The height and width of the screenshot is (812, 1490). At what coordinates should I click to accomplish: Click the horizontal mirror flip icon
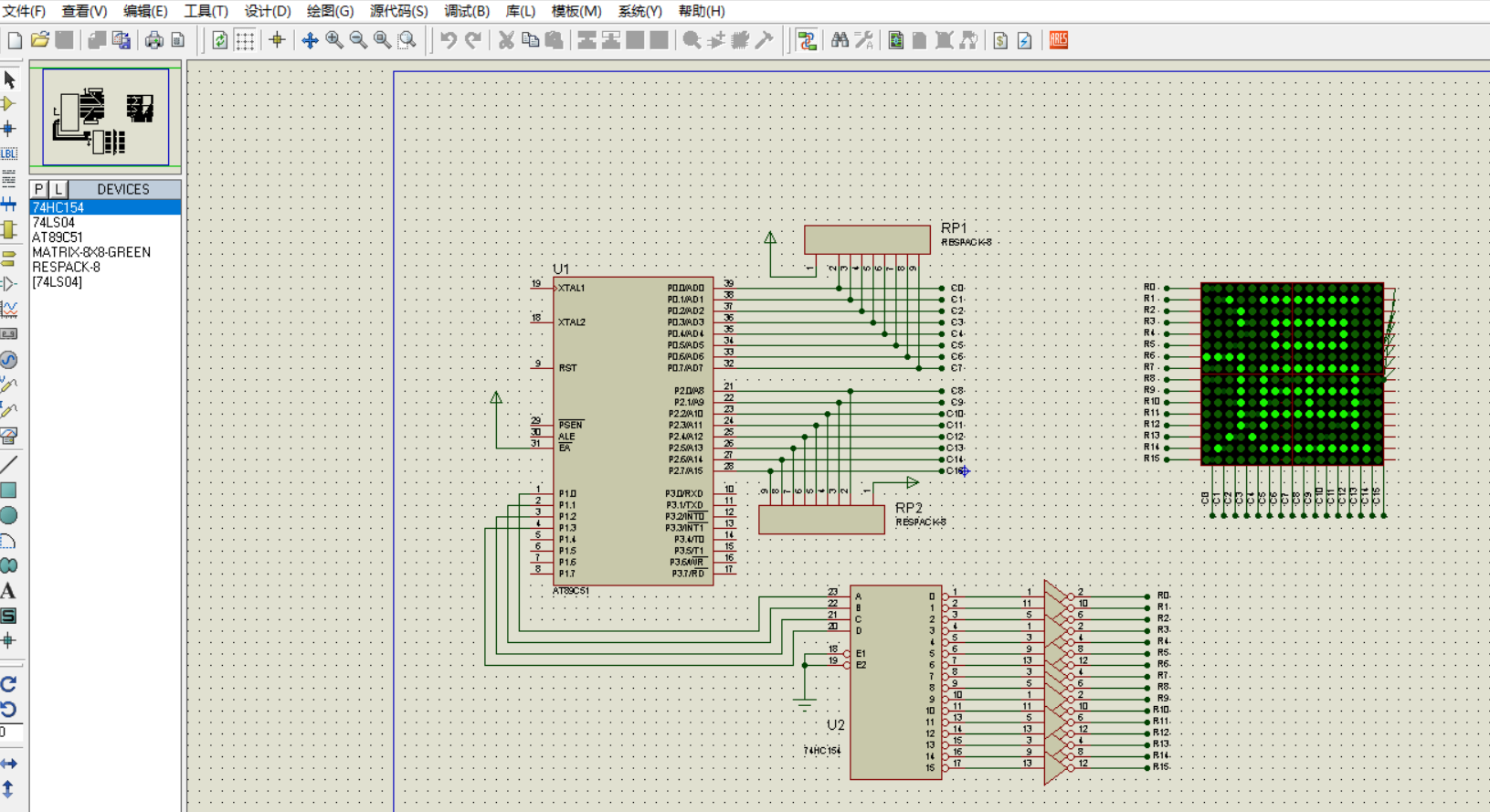(9, 764)
